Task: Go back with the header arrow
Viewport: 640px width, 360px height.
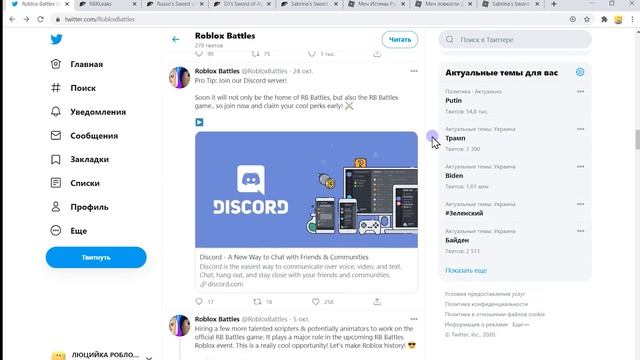Action: [x=176, y=39]
